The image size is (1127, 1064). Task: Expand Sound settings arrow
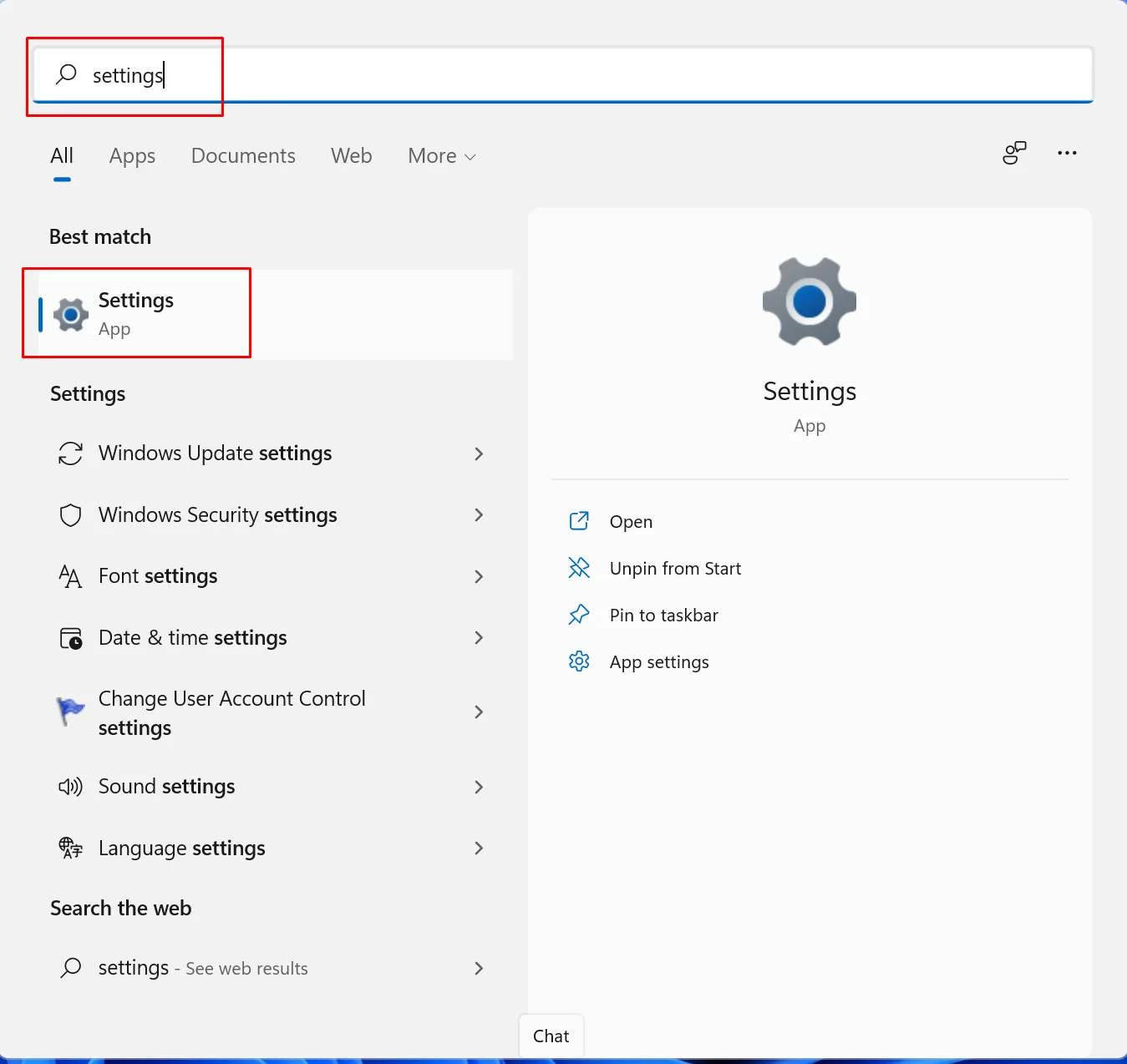(x=479, y=787)
